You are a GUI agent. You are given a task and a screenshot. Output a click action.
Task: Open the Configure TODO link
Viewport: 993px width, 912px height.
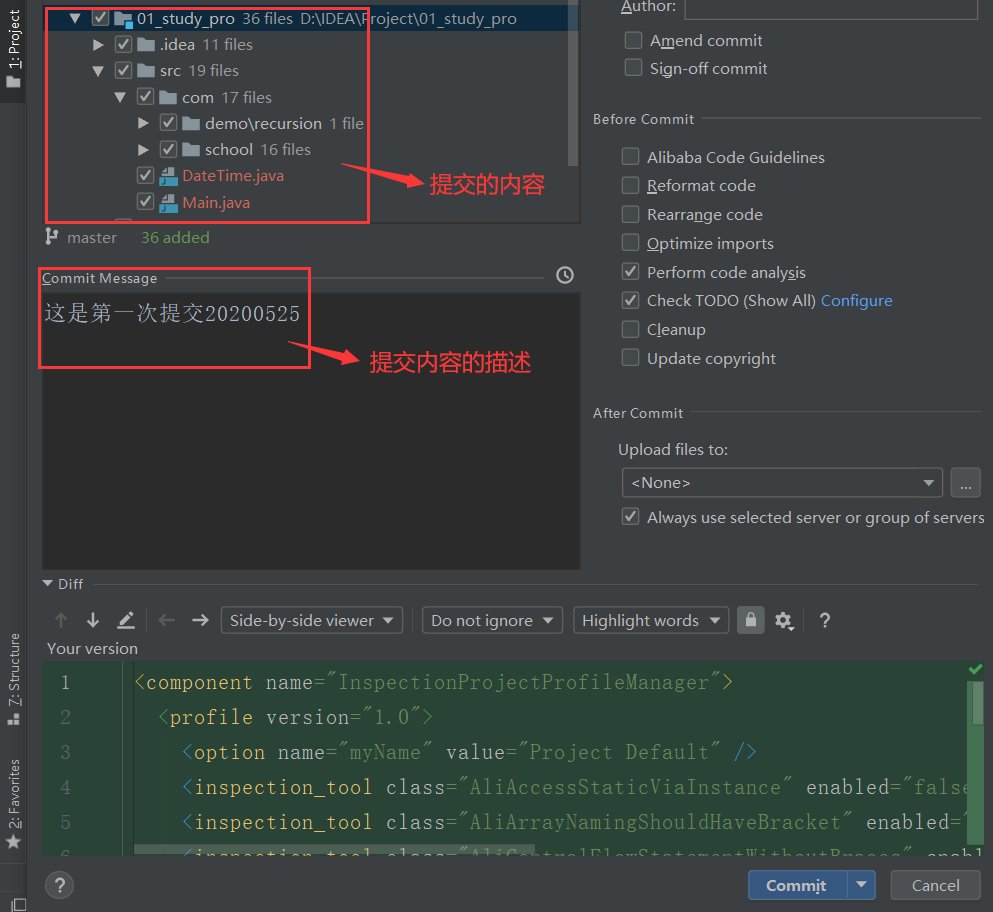[x=856, y=300]
